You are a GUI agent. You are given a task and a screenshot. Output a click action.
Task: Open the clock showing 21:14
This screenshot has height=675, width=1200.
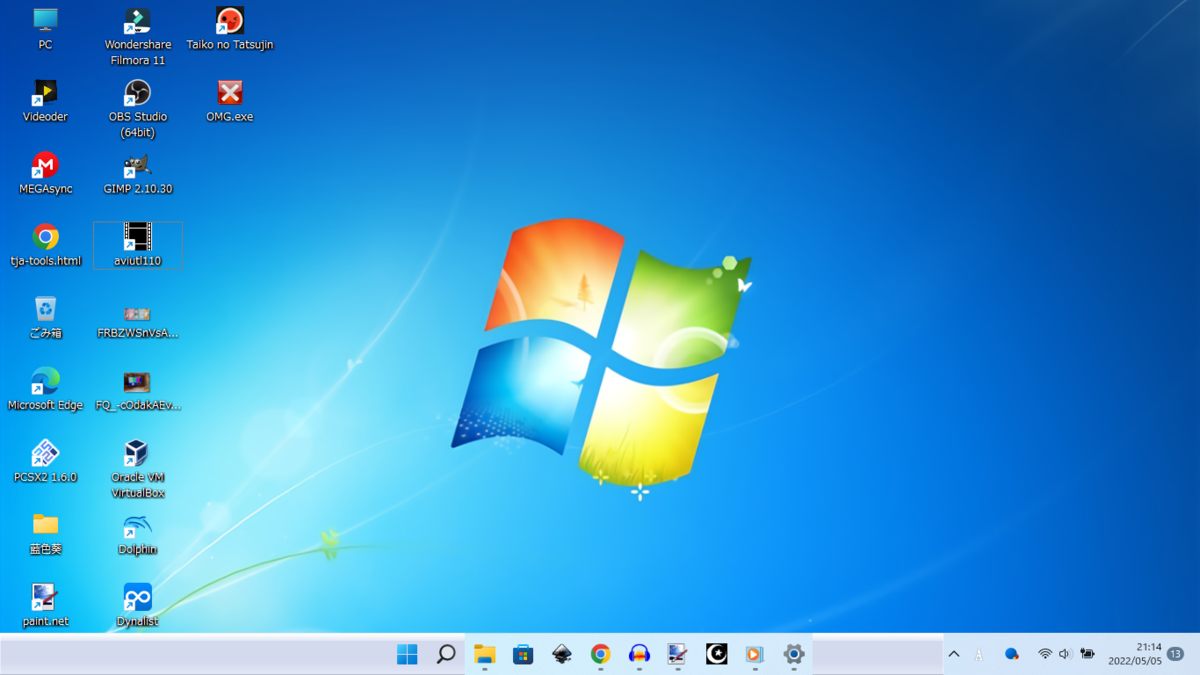pyautogui.click(x=1134, y=654)
